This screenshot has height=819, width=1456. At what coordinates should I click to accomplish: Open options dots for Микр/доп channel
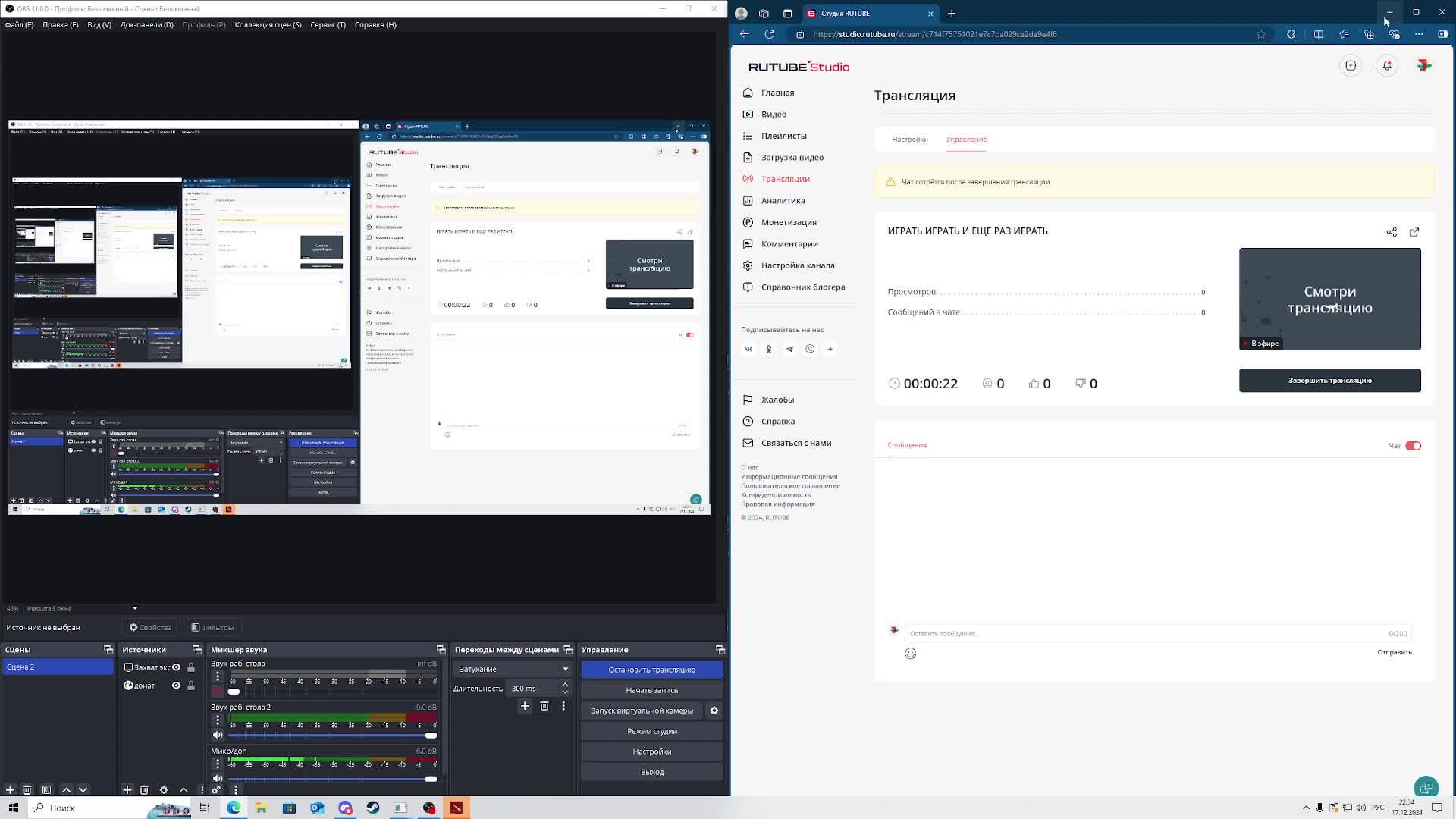coord(218,763)
